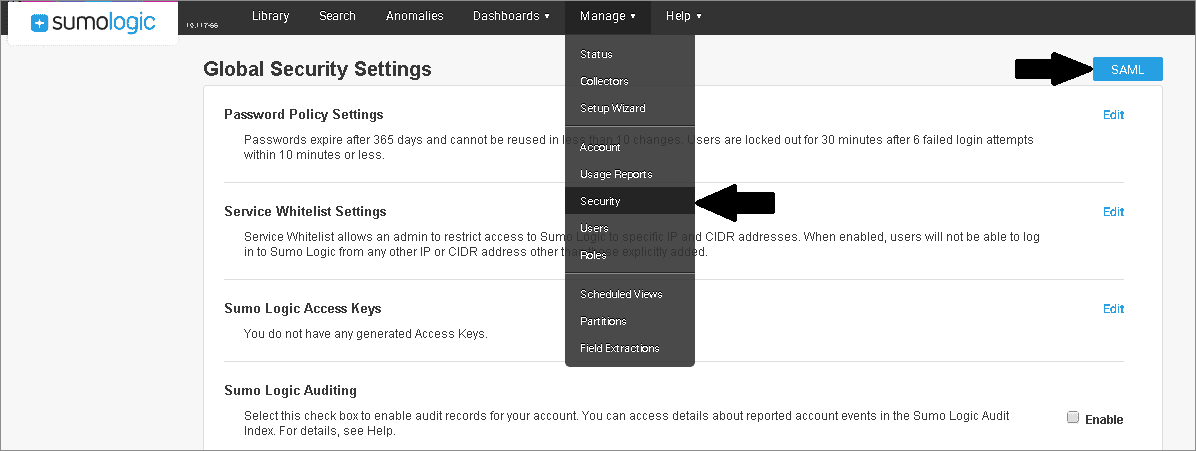Go to the Search tab
This screenshot has height=451, width=1196.
point(337,16)
